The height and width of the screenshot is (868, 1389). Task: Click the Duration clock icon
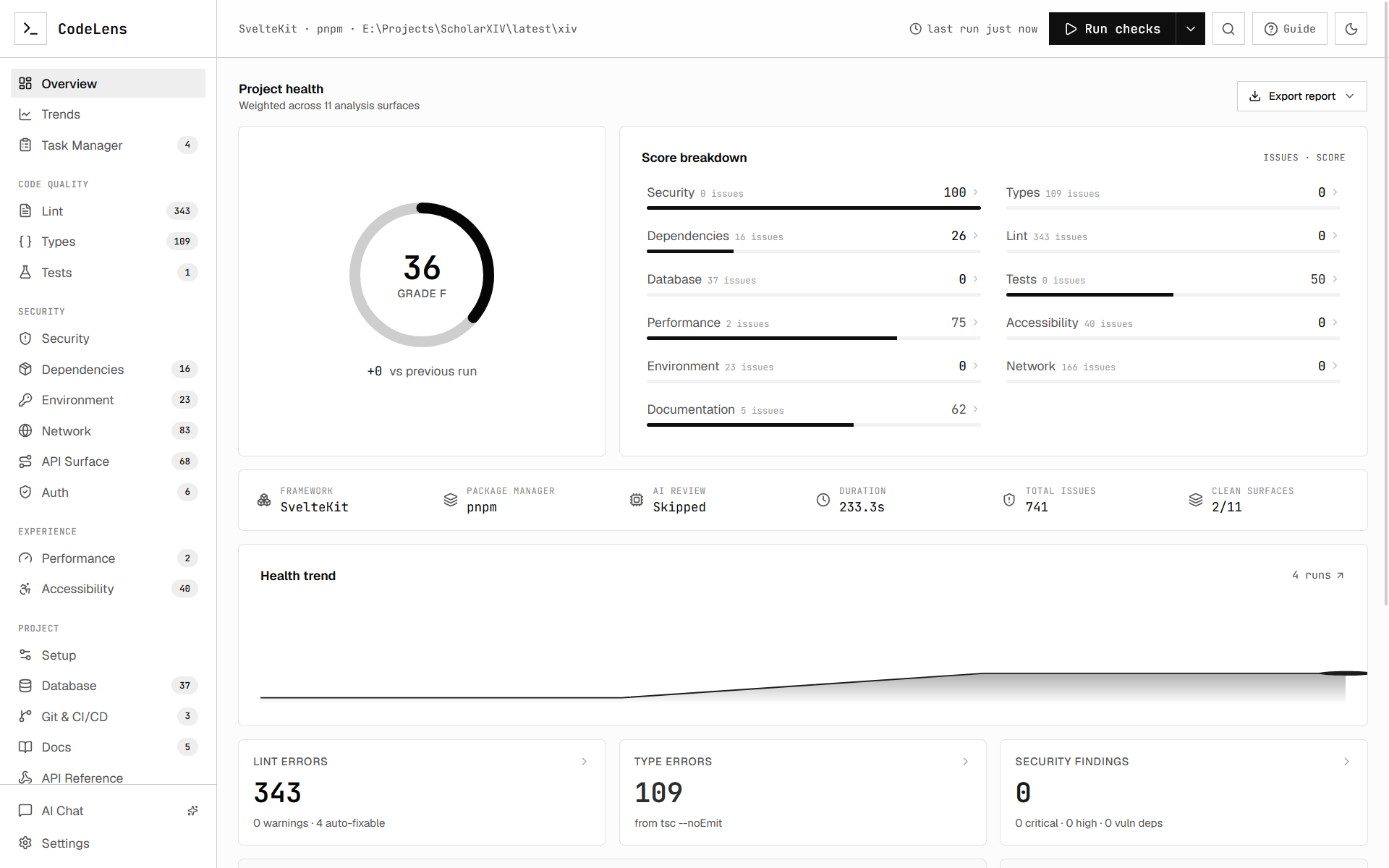(x=823, y=500)
